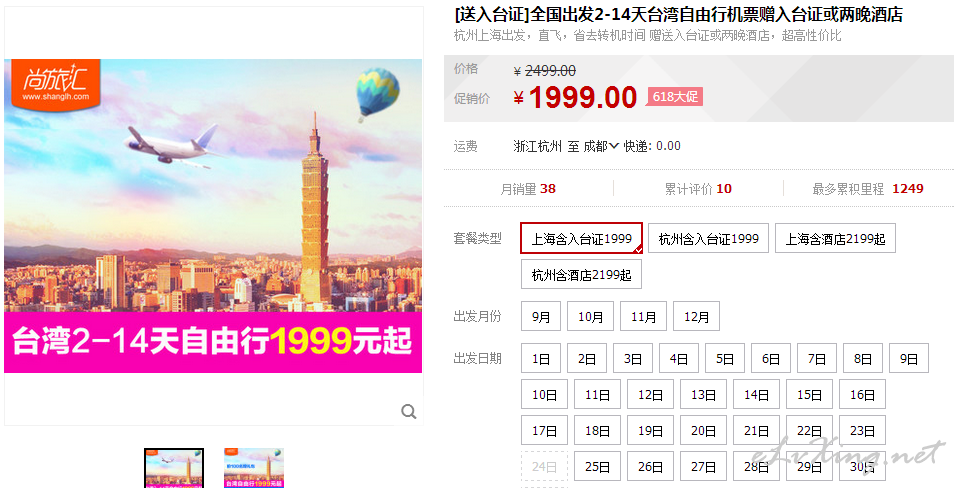The width and height of the screenshot is (956, 488).
Task: Select the first product thumbnail
Action: pos(174,468)
